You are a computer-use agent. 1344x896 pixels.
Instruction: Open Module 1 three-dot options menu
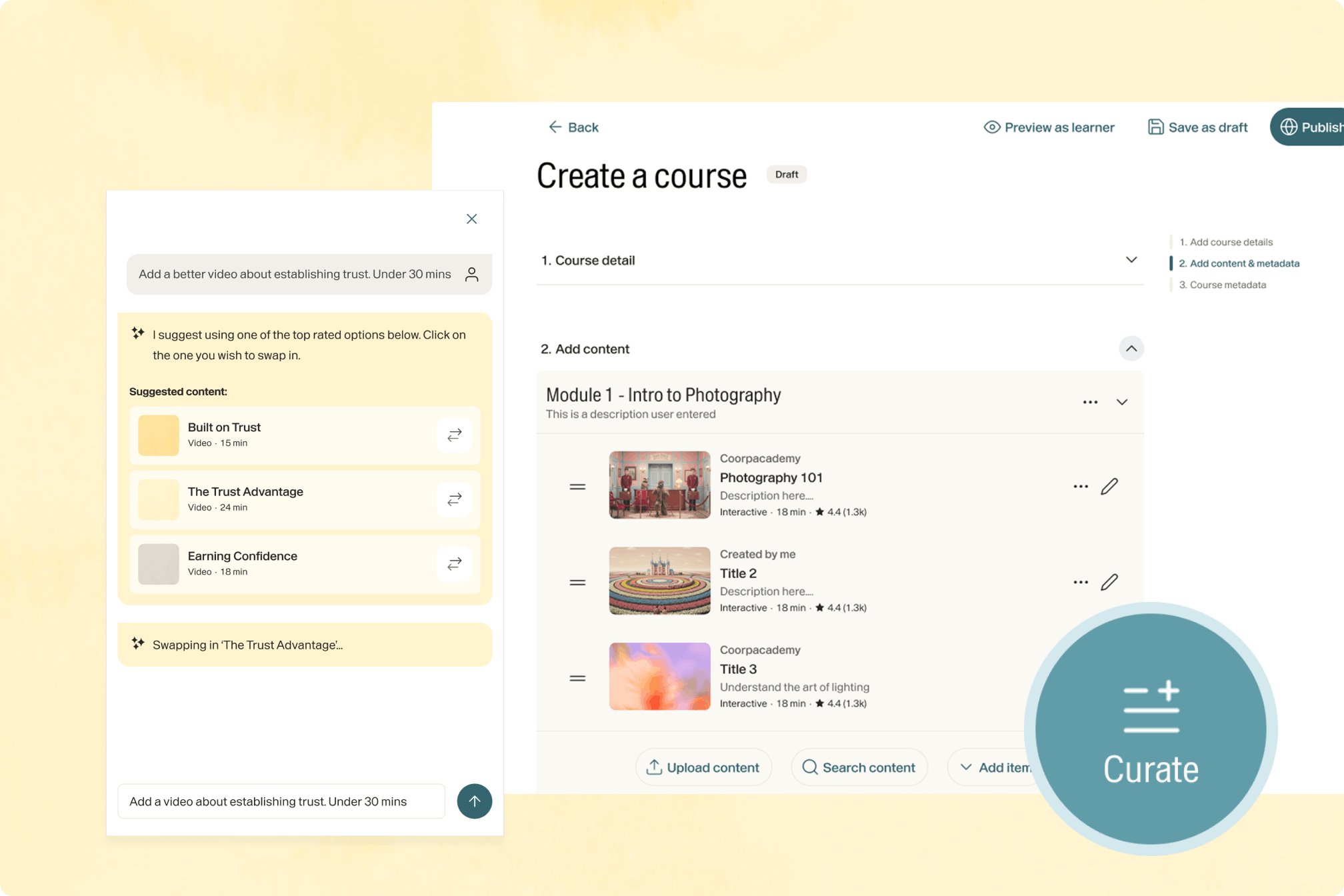1090,402
